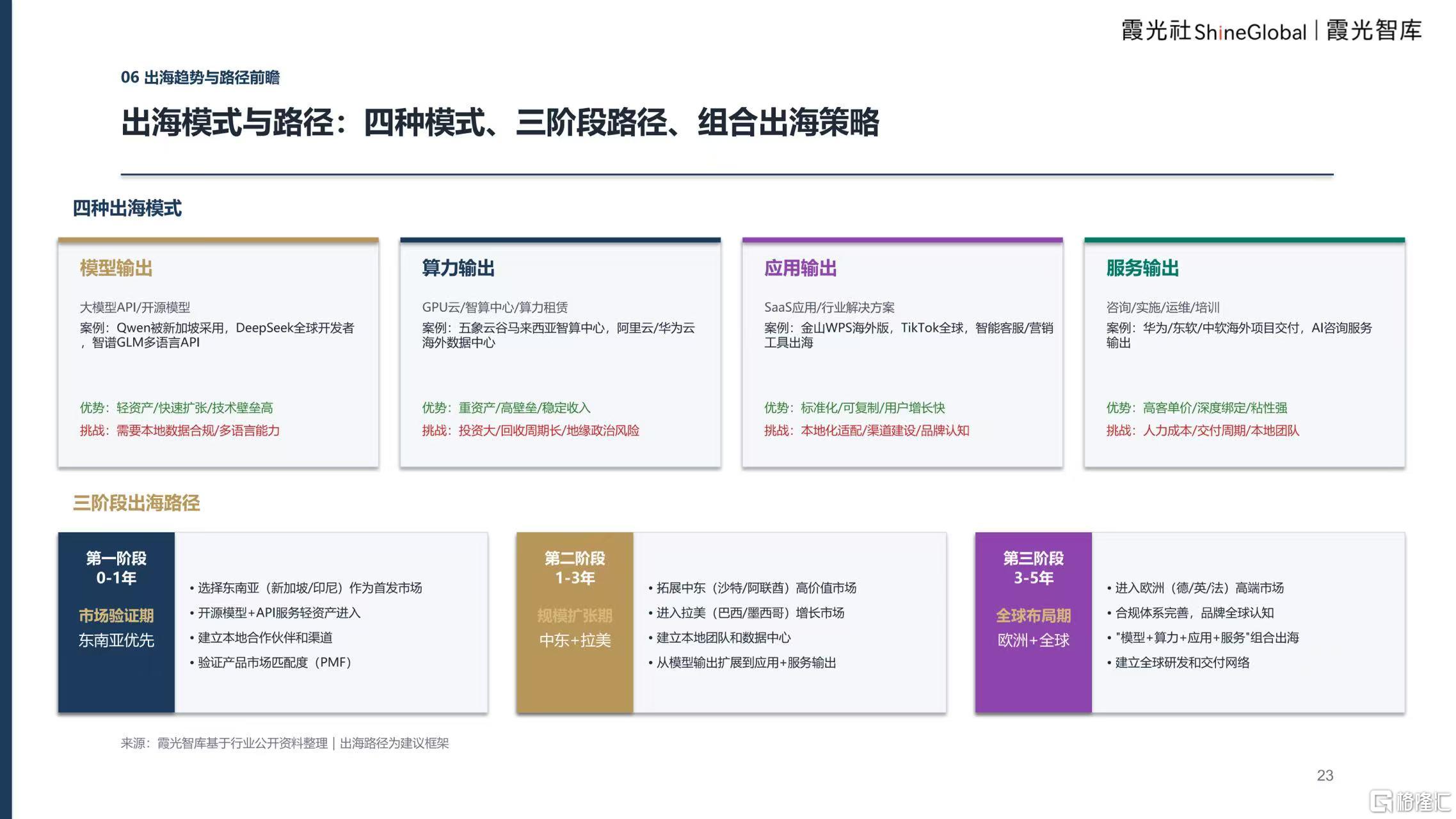
Task: Select bullet 建立本地团队和数据中心
Action: (720, 638)
